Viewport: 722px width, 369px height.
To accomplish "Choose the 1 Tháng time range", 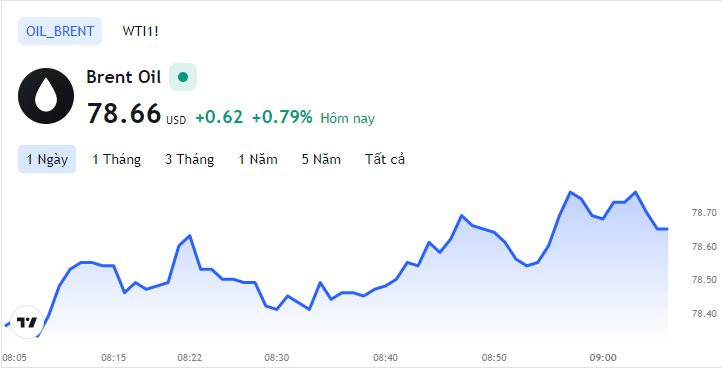I will pos(116,159).
